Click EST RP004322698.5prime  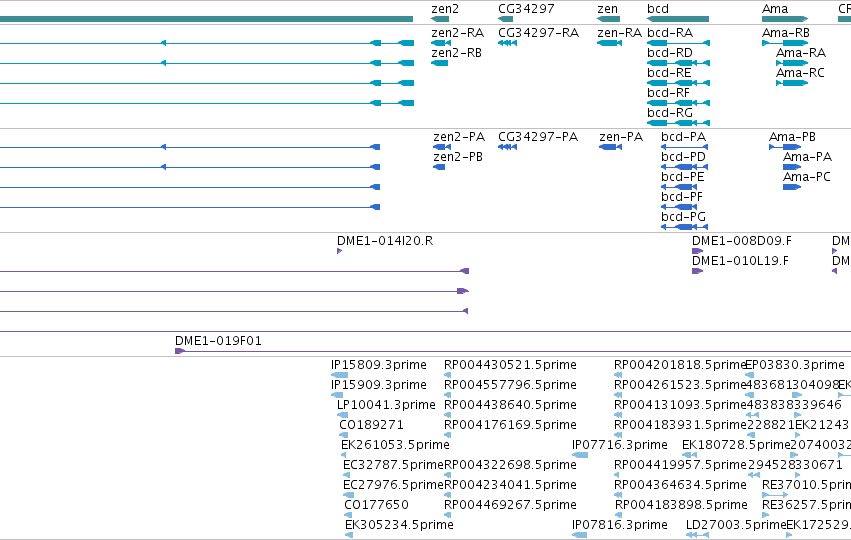pos(510,466)
